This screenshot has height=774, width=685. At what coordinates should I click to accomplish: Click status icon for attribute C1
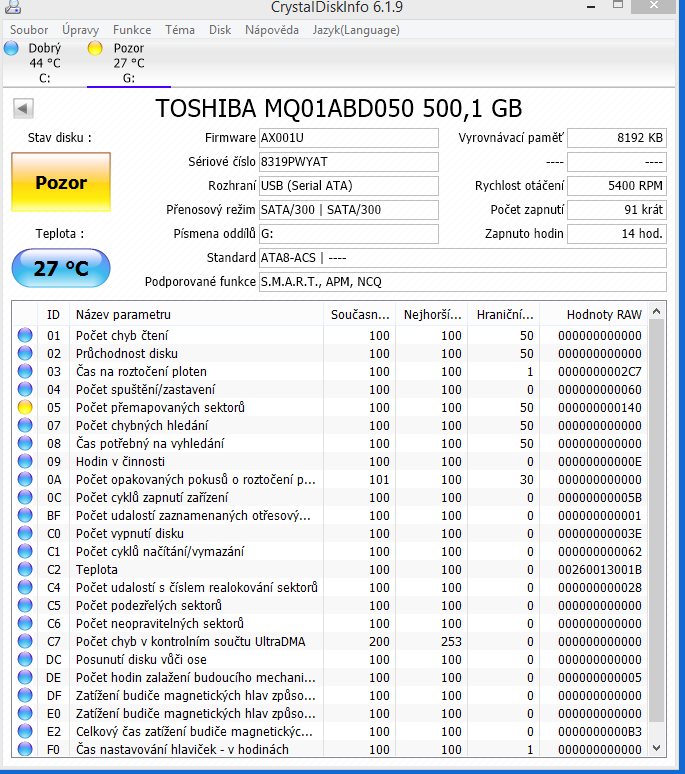[25, 551]
